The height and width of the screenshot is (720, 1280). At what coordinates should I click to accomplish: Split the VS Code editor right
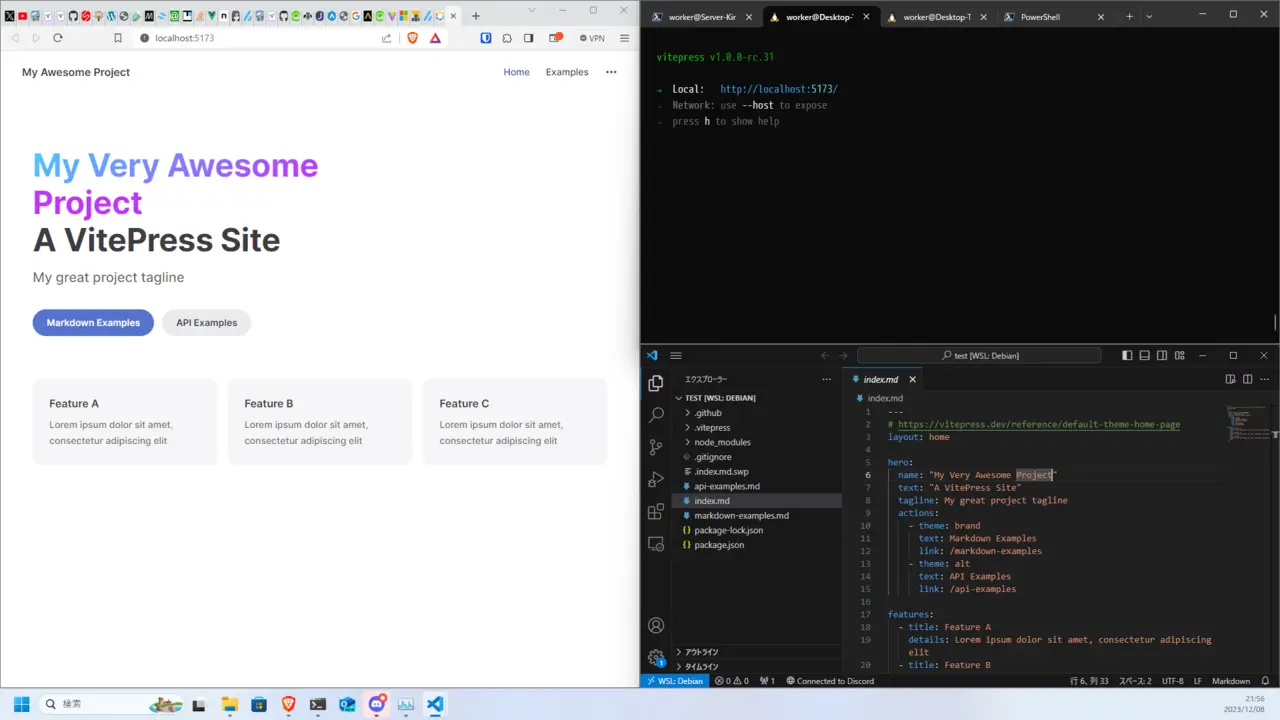1247,379
